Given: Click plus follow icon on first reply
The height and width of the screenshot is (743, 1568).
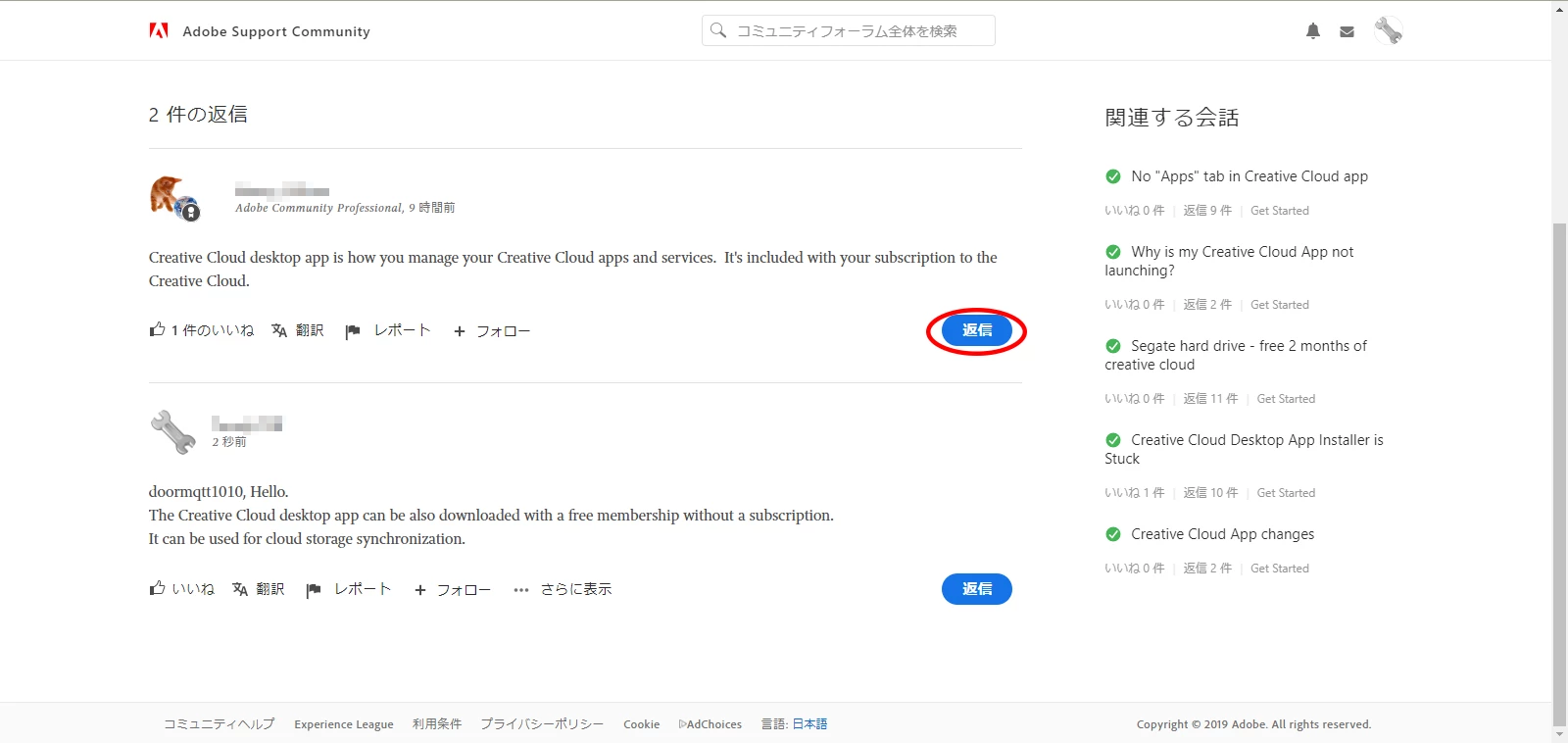Looking at the screenshot, I should click(460, 331).
